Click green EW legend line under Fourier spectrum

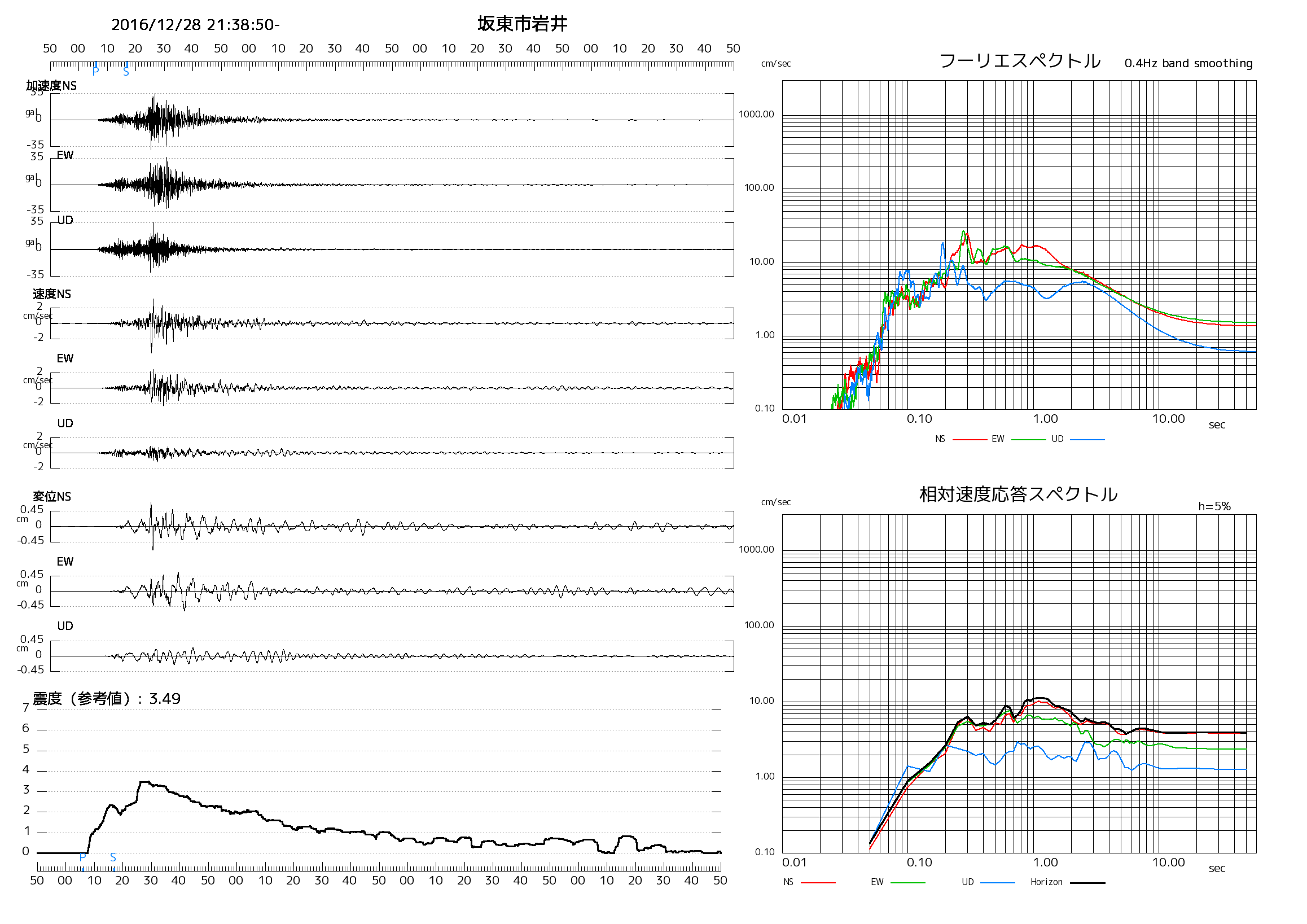coord(1028,440)
